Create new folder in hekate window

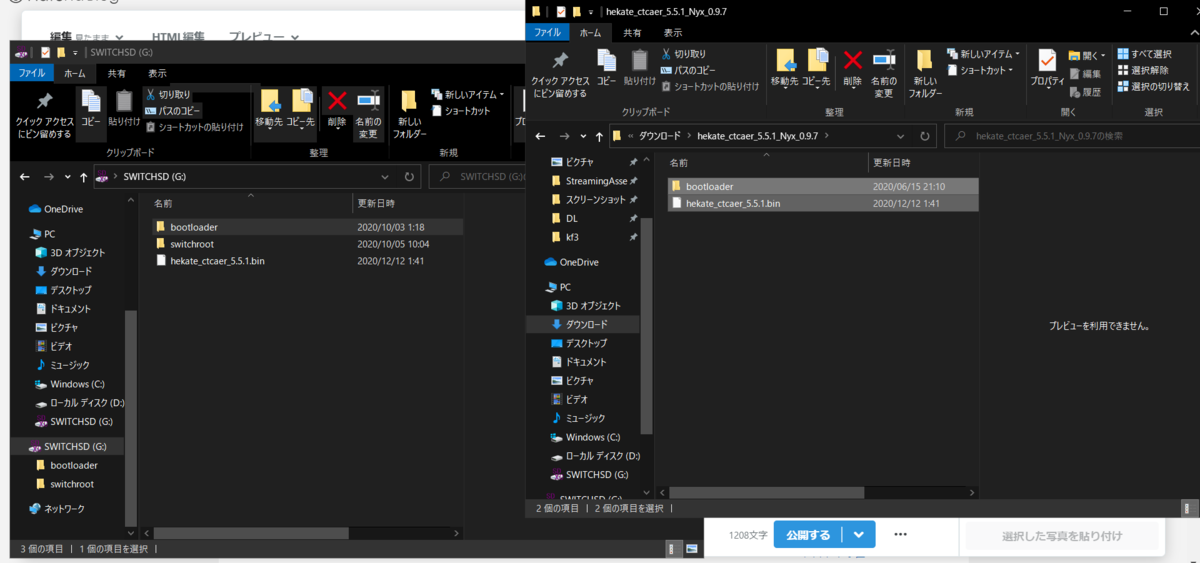[x=924, y=72]
